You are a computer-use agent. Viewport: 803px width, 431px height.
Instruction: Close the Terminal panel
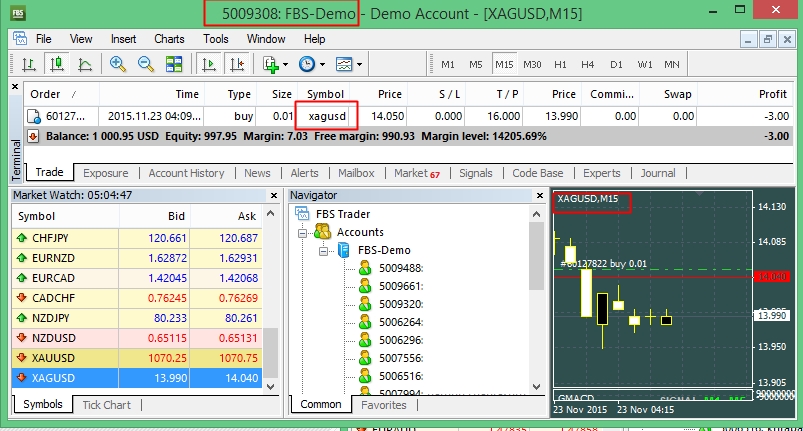(x=15, y=87)
